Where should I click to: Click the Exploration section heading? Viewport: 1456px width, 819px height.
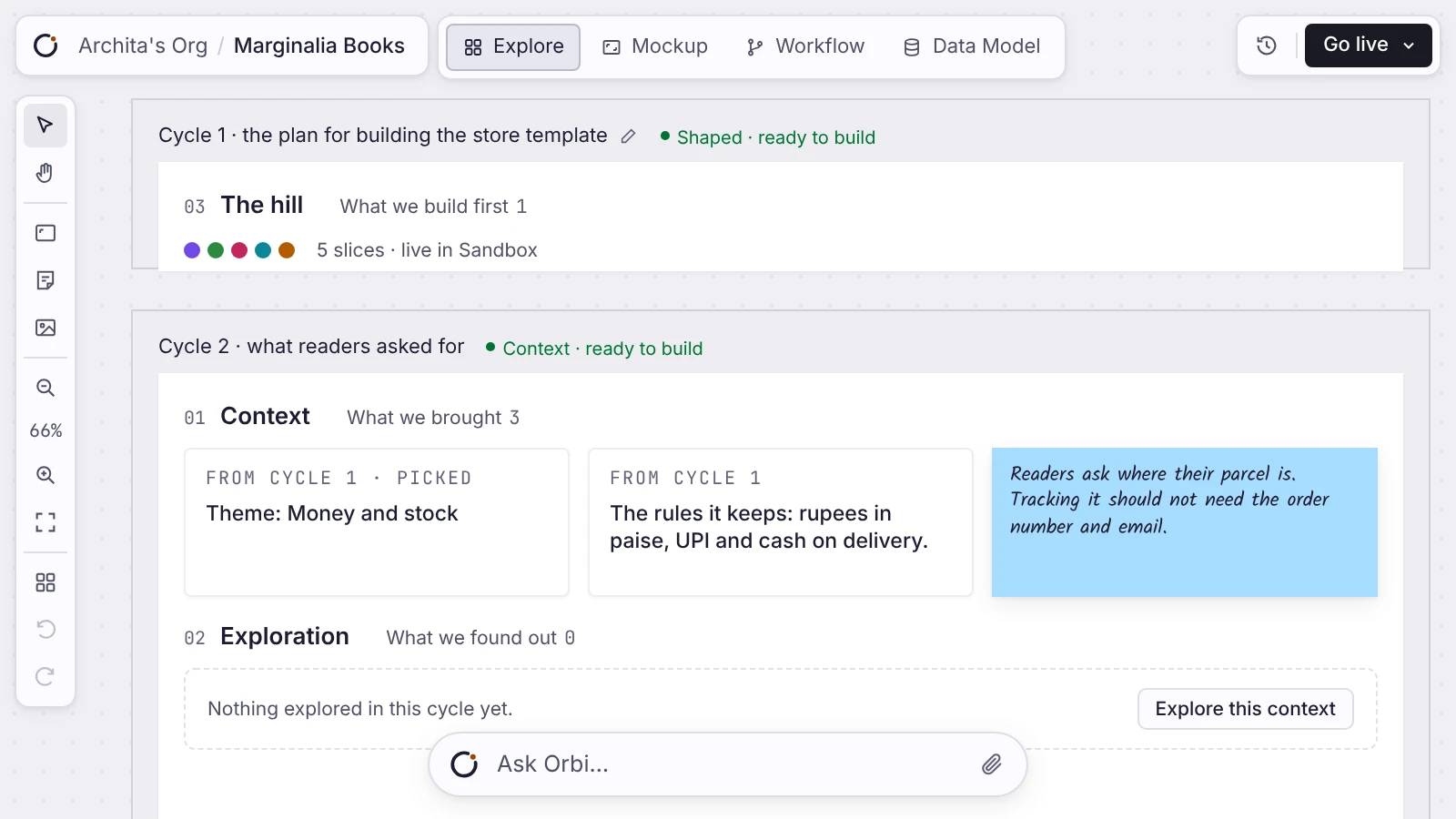285,636
